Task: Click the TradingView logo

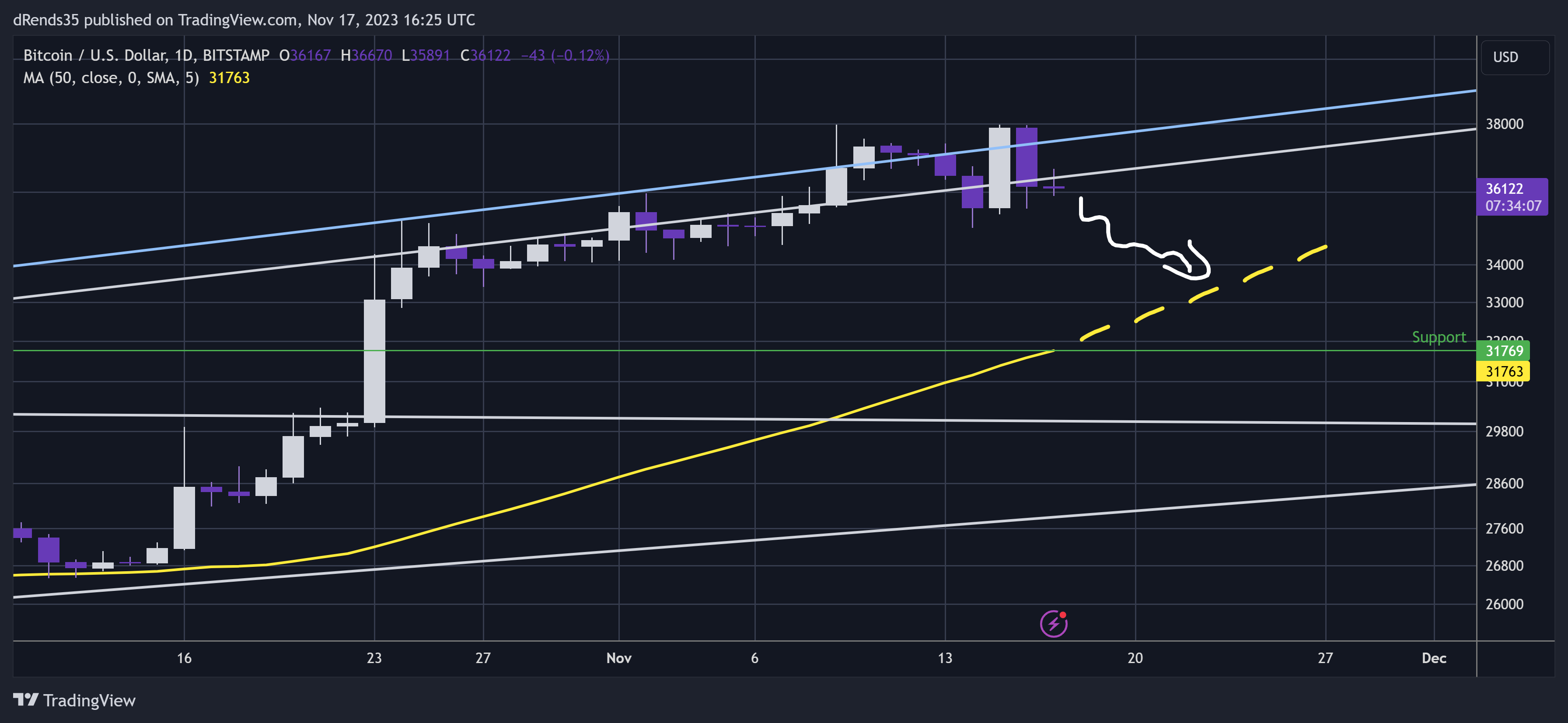Action: tap(74, 701)
